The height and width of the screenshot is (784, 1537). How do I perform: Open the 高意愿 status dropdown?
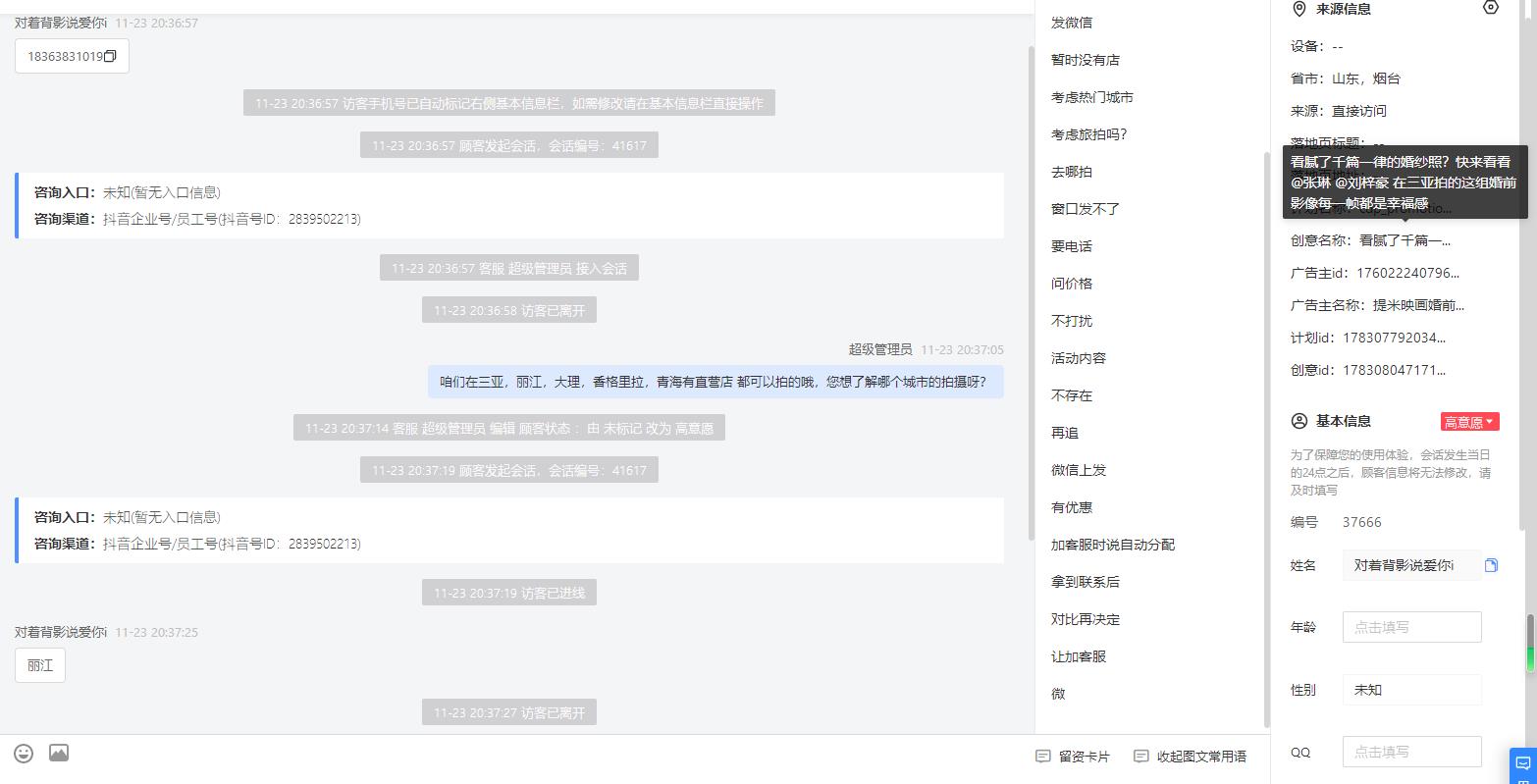tap(1469, 422)
